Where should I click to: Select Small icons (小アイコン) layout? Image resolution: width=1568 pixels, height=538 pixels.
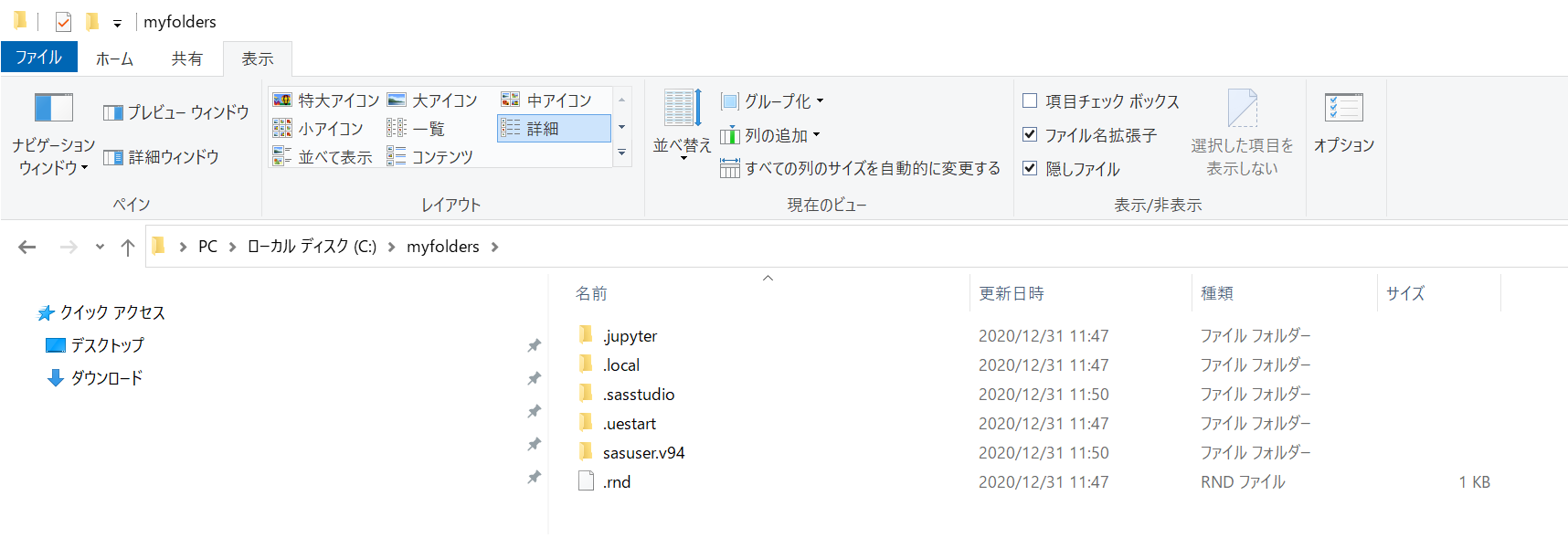click(x=318, y=129)
